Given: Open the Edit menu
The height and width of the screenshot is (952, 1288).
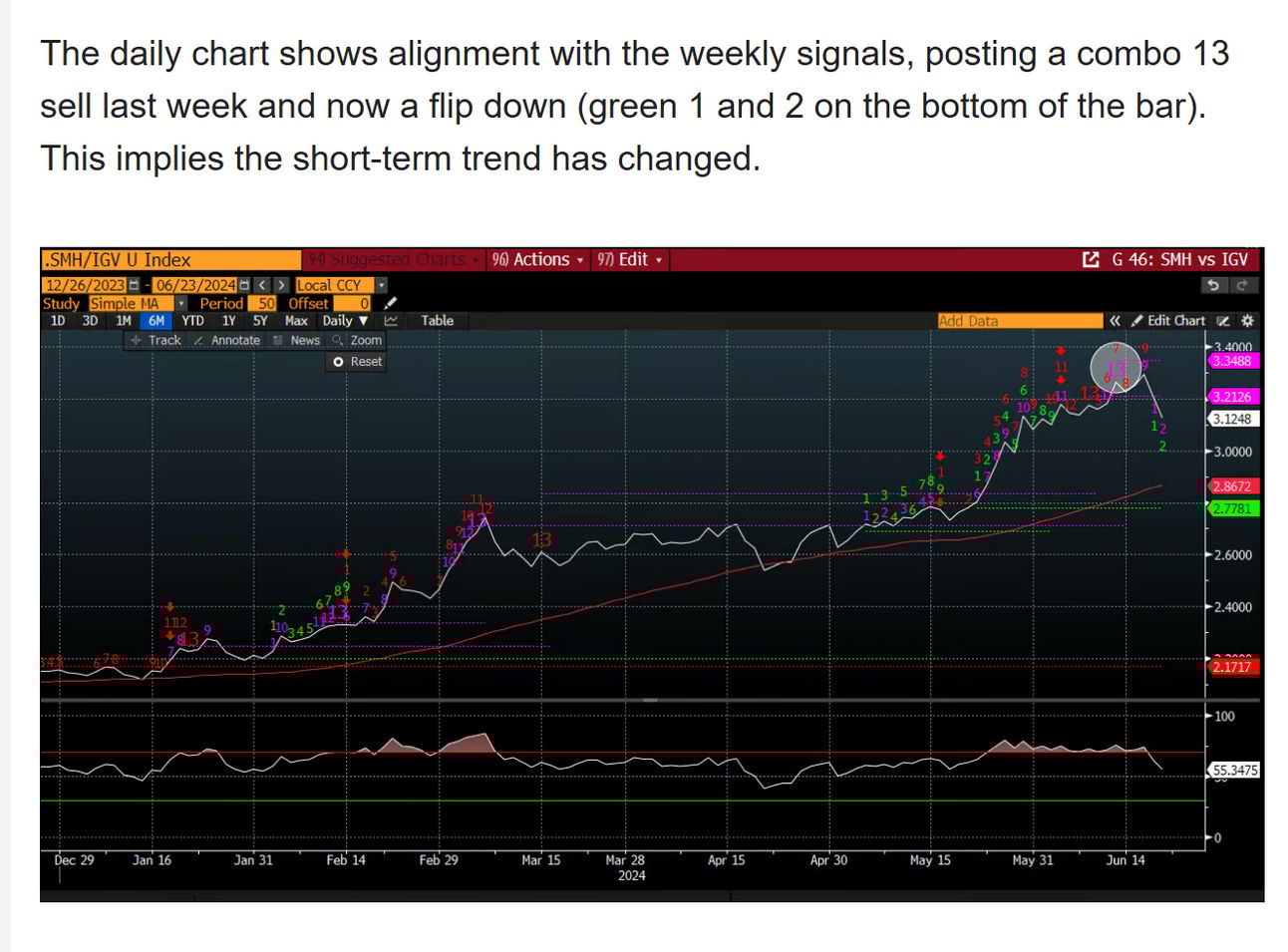Looking at the screenshot, I should [x=629, y=259].
